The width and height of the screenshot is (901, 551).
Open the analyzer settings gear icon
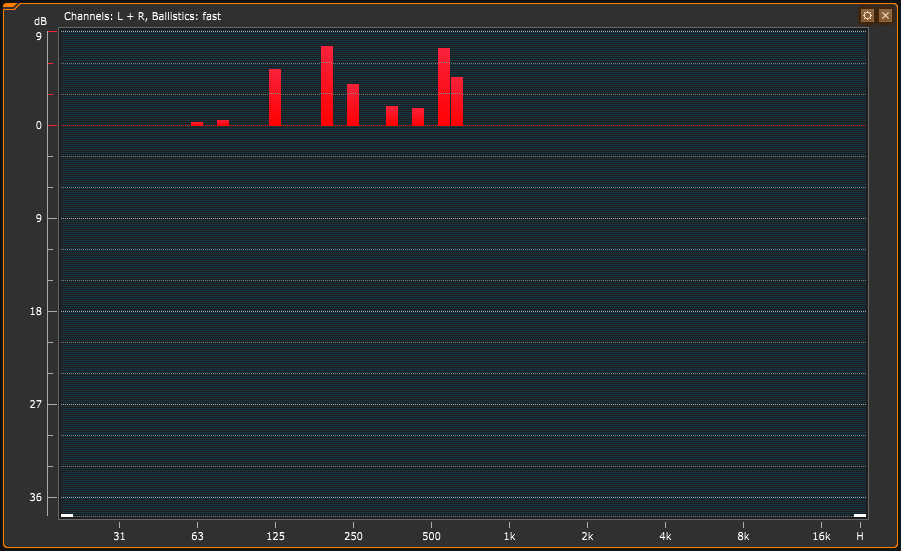(867, 16)
